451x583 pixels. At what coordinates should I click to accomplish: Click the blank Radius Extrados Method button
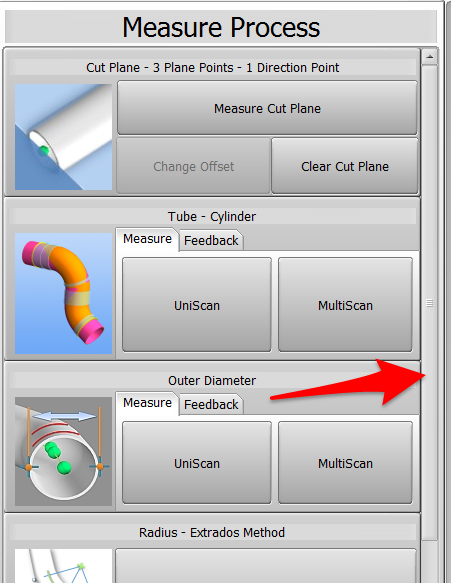pos(266,566)
